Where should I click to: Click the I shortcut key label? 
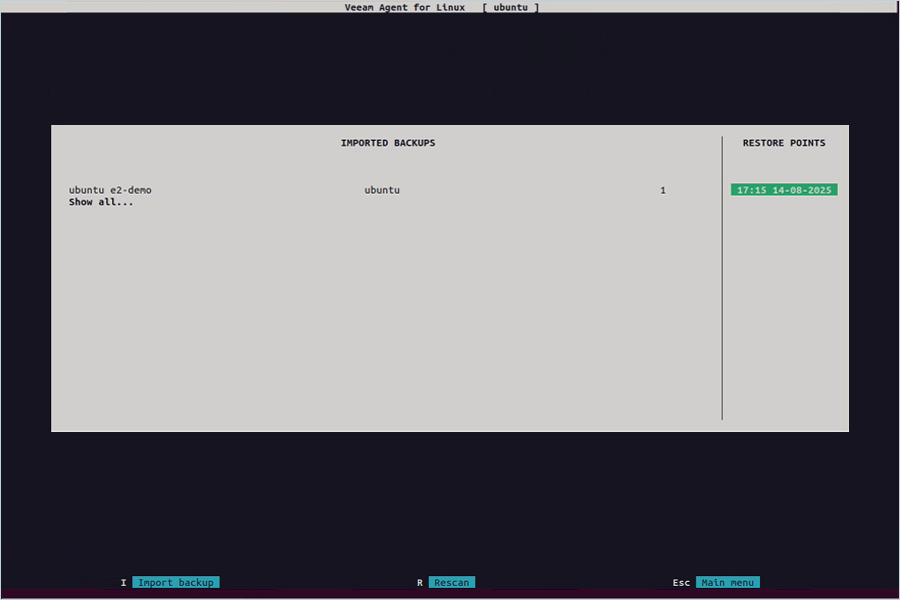point(123,583)
